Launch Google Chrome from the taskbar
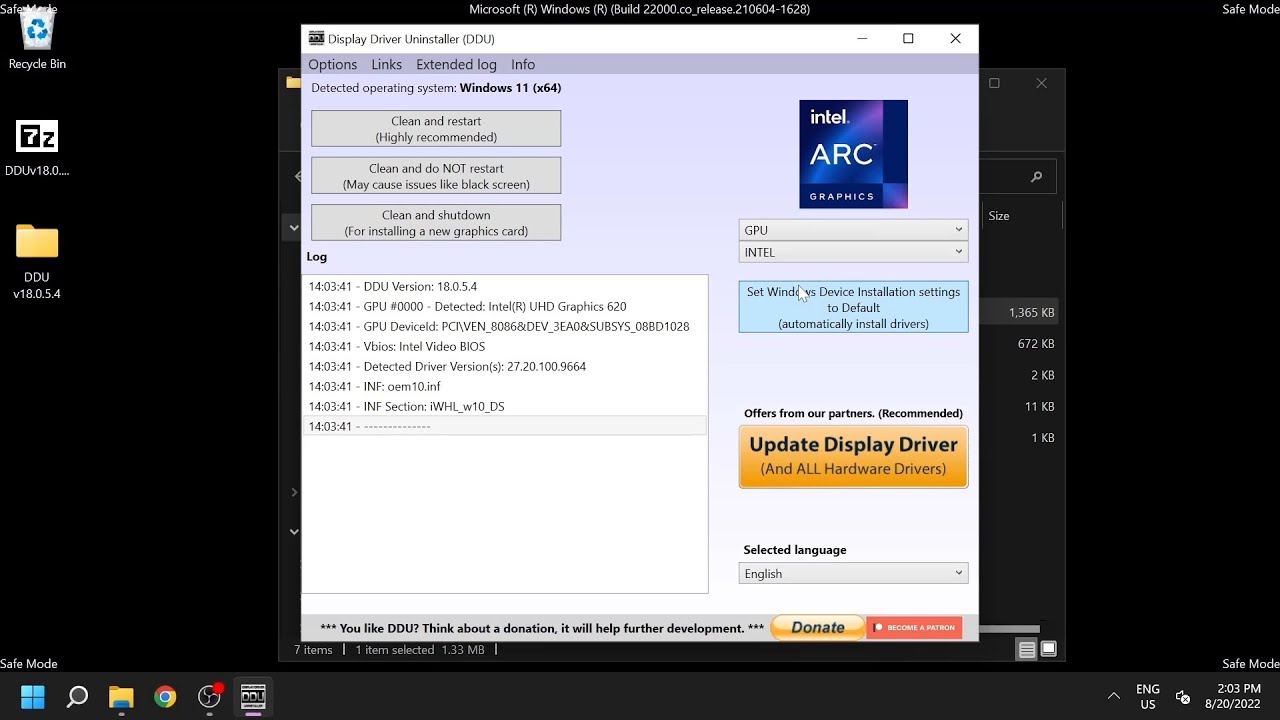The image size is (1280, 720). pyautogui.click(x=165, y=697)
